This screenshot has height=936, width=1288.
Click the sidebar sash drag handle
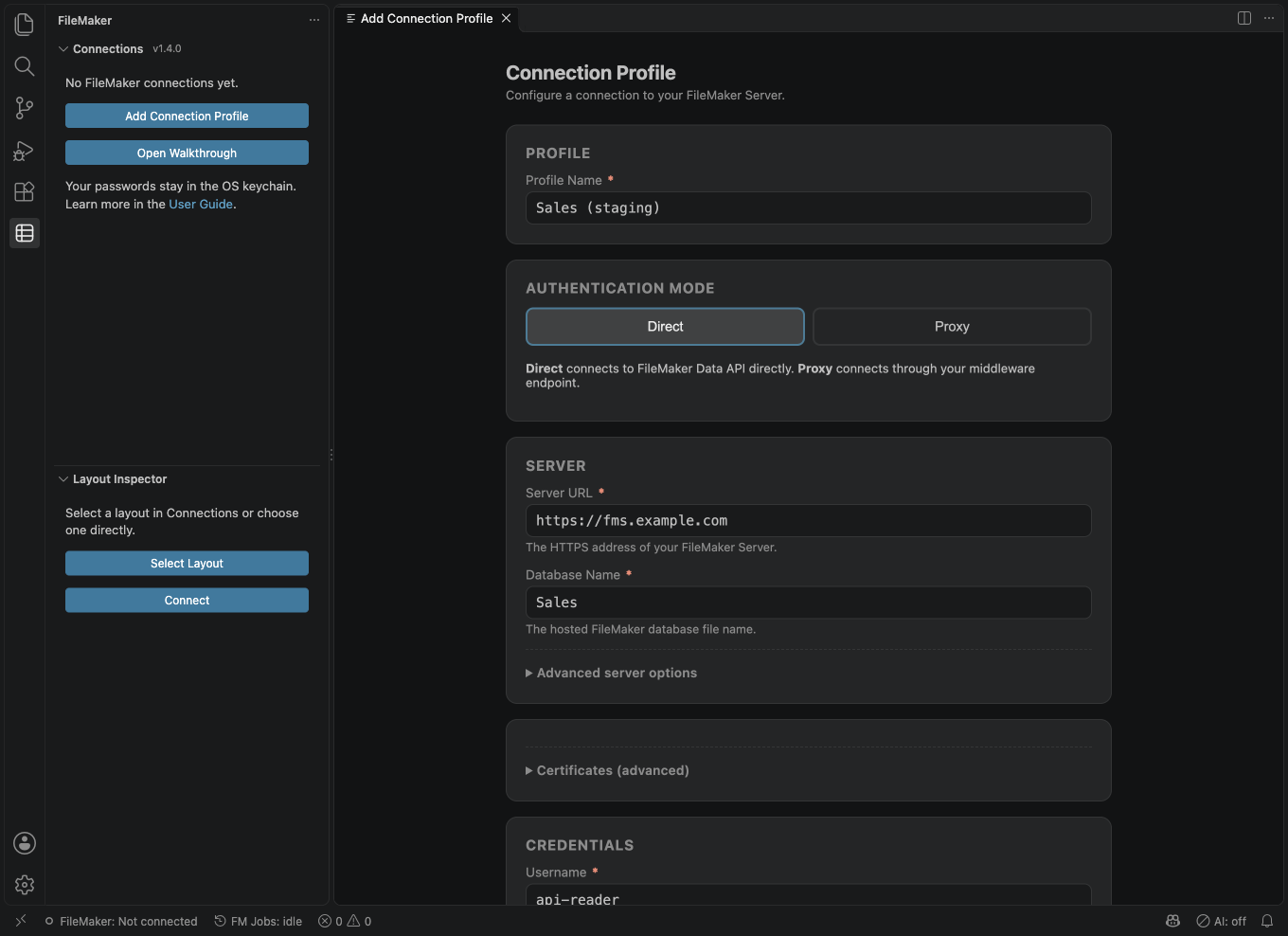coord(331,455)
